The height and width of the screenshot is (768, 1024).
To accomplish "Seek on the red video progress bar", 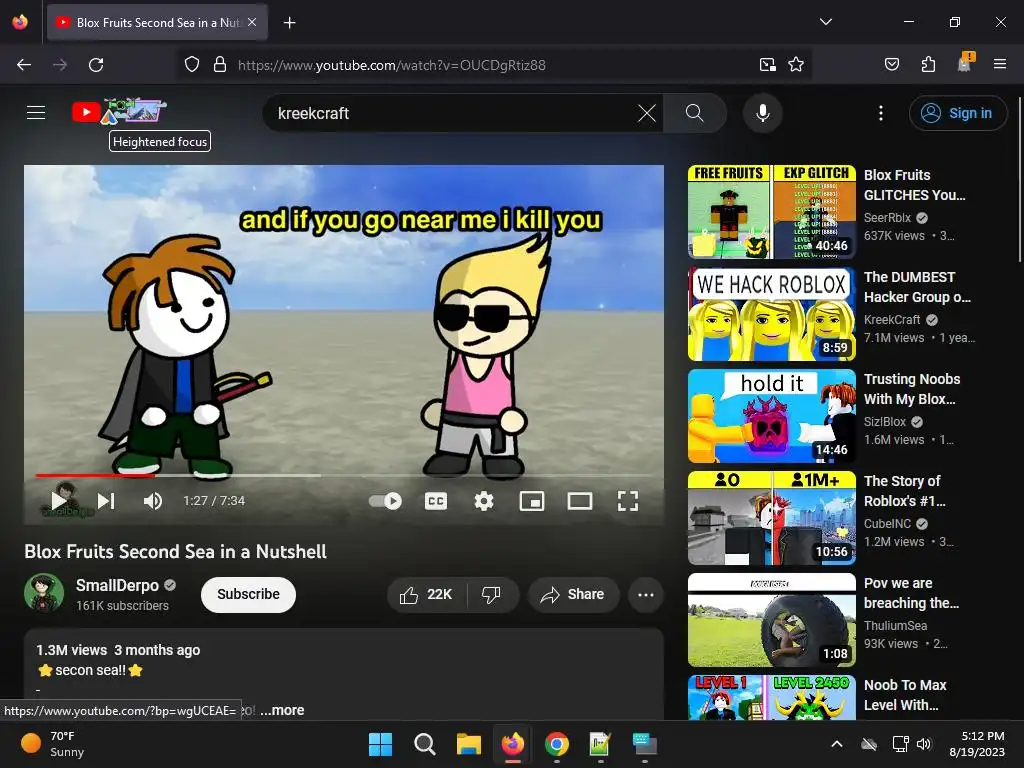I will click(344, 475).
